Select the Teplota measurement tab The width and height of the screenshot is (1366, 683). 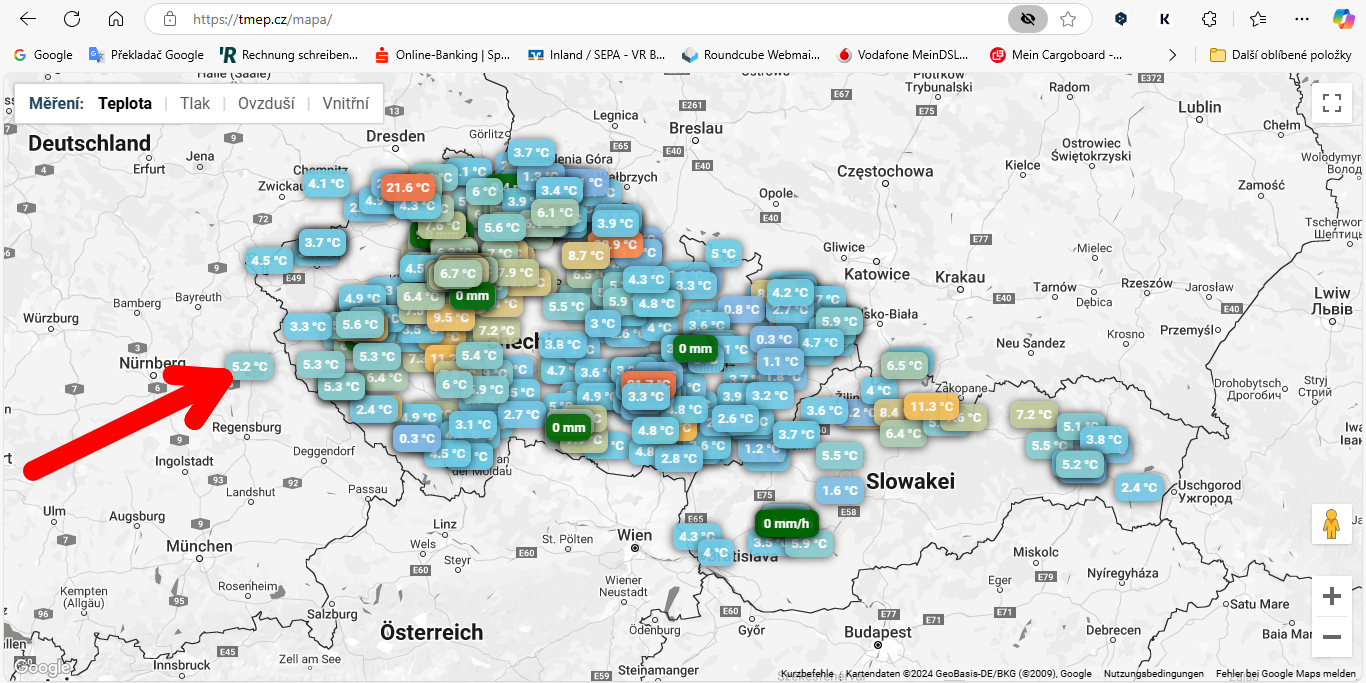tap(125, 103)
